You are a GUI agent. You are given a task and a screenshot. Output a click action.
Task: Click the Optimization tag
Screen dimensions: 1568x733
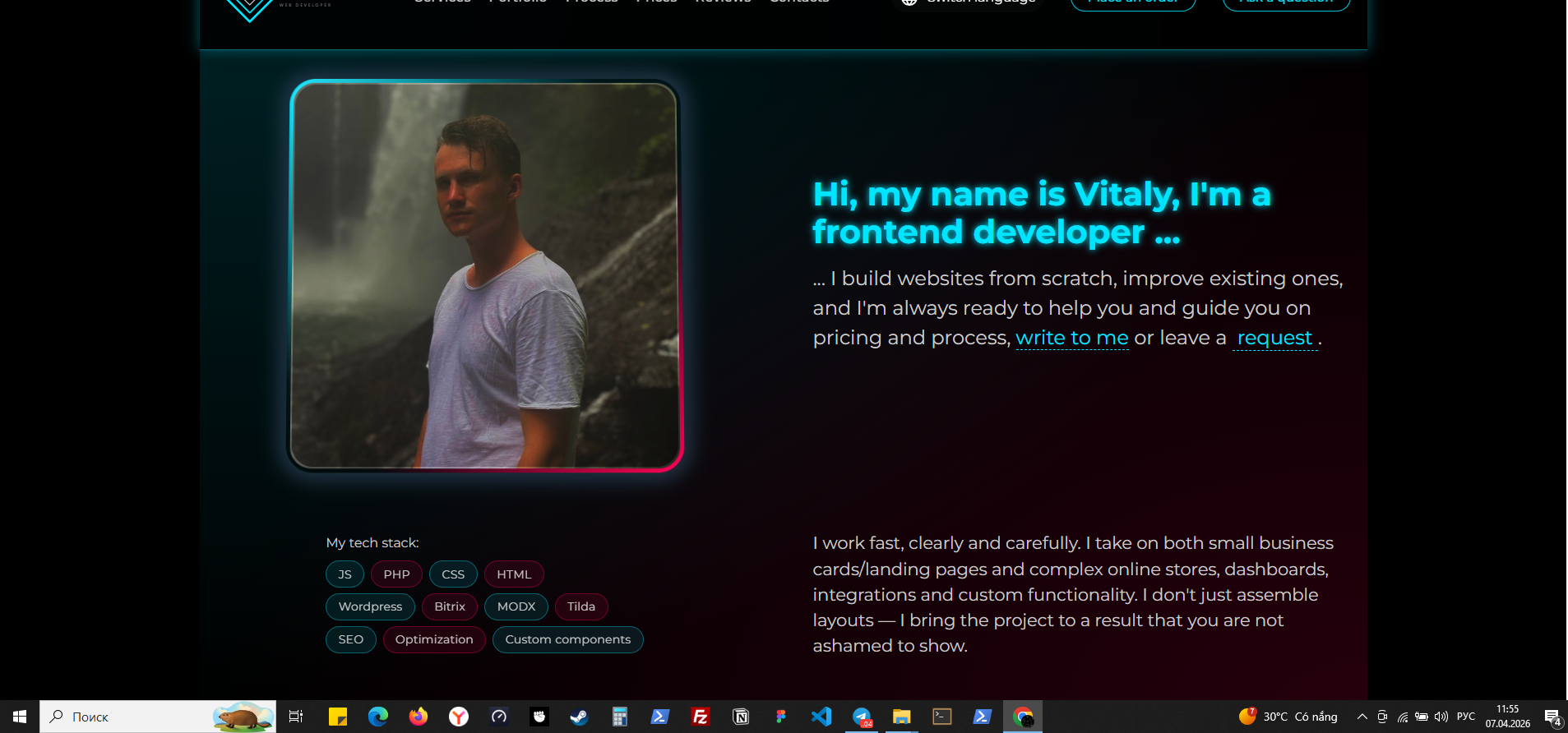point(434,639)
